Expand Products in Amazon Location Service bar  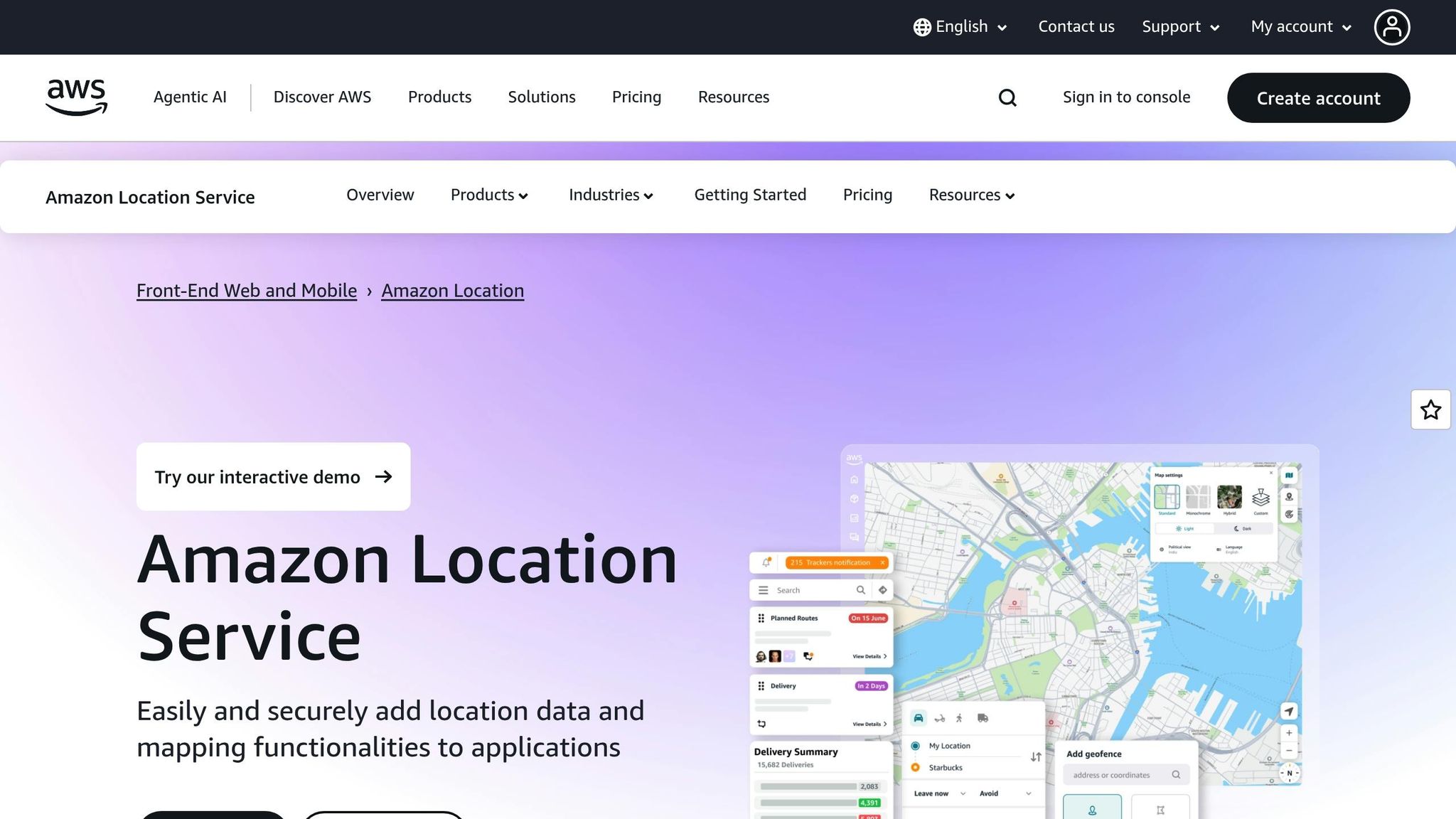click(489, 195)
